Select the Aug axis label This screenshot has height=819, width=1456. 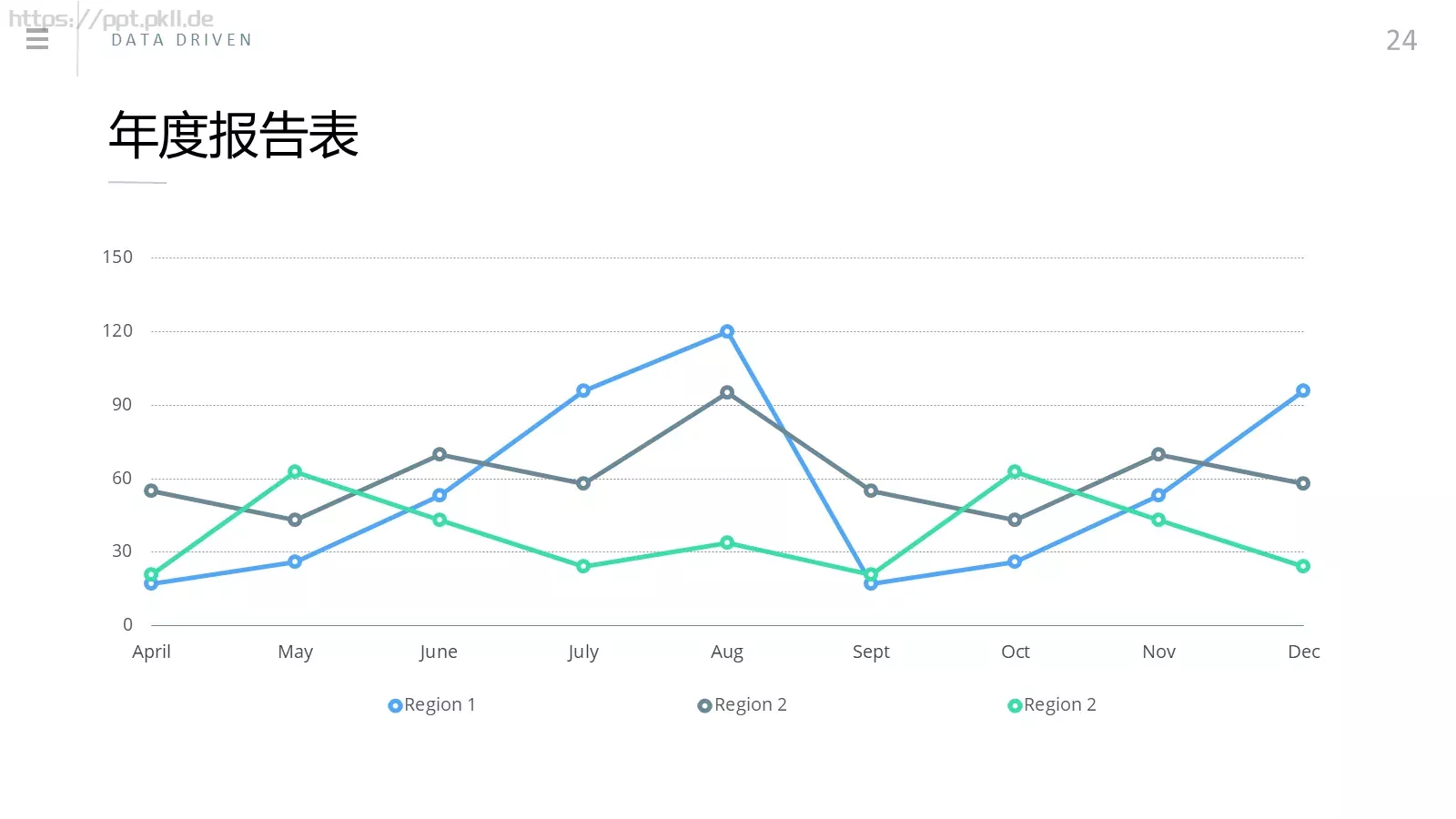[x=727, y=652]
